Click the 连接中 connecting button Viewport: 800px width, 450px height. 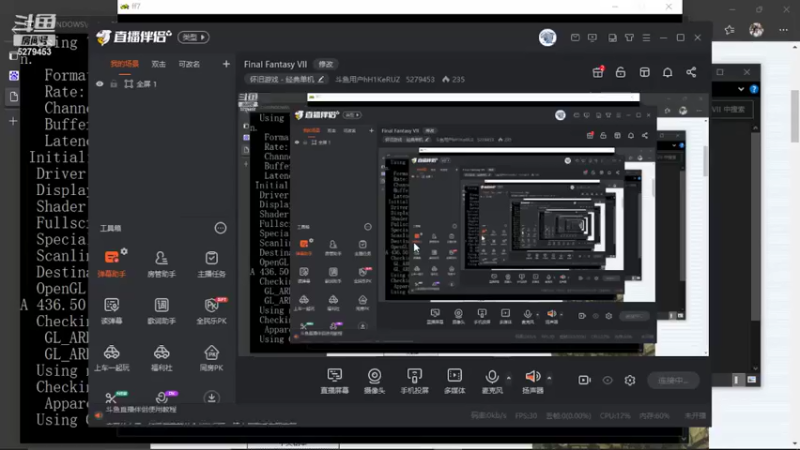coord(673,380)
